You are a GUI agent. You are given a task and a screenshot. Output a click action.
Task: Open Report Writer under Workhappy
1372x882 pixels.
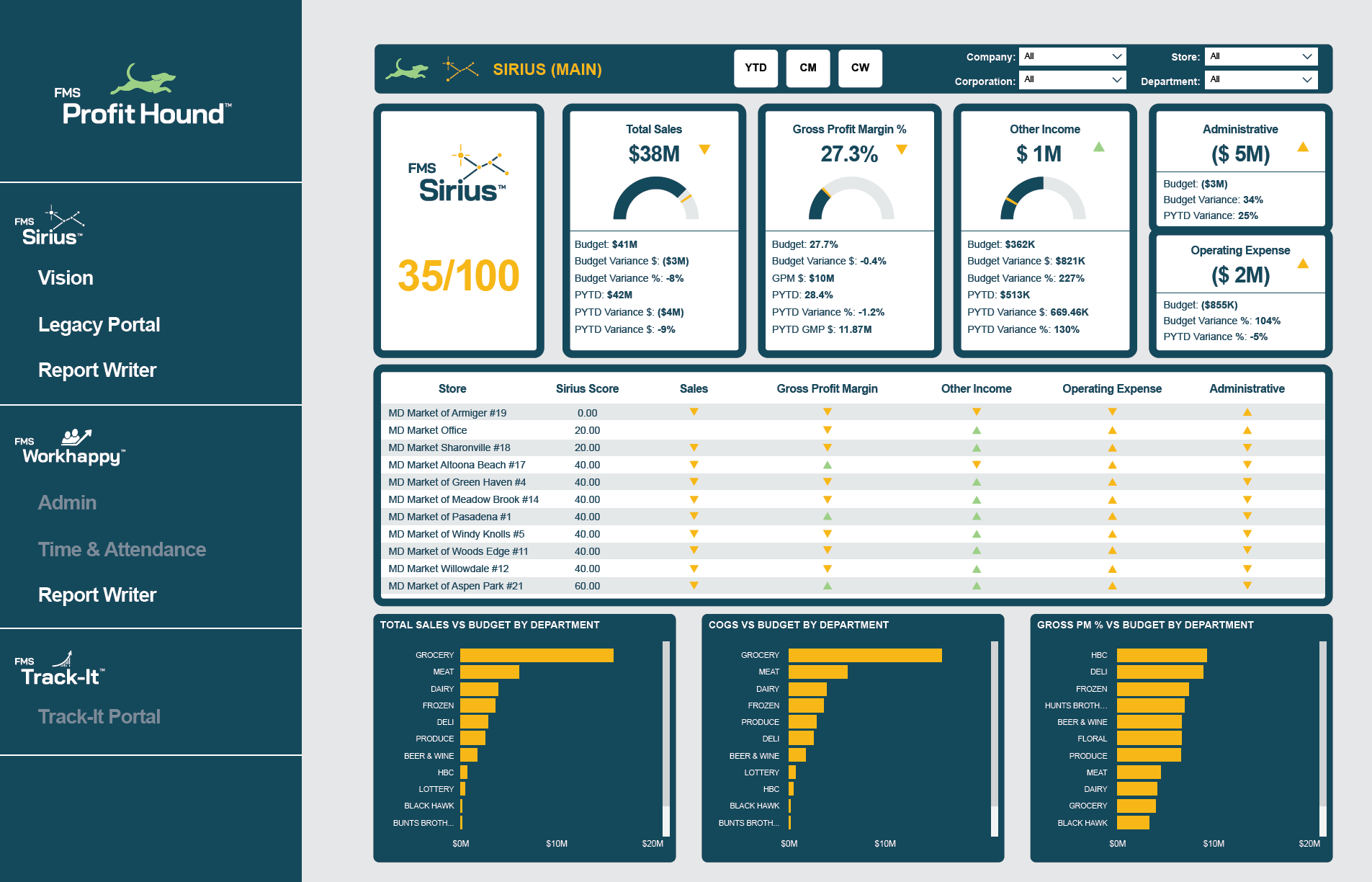click(x=97, y=595)
